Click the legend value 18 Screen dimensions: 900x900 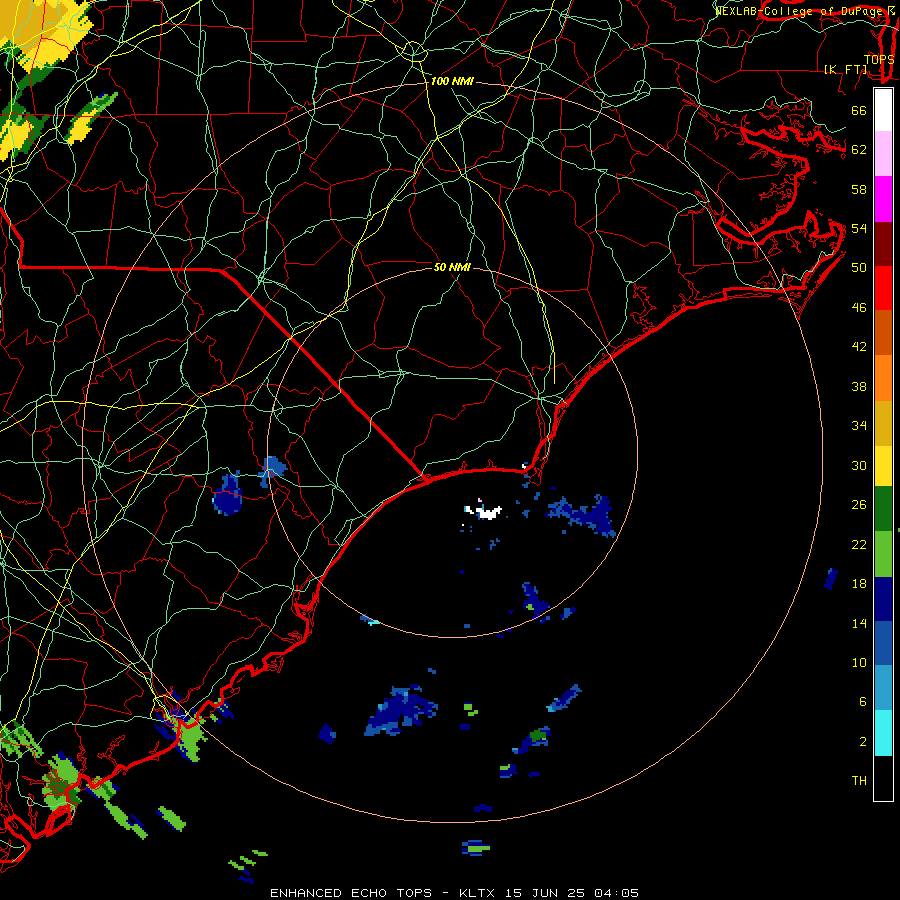point(859,584)
